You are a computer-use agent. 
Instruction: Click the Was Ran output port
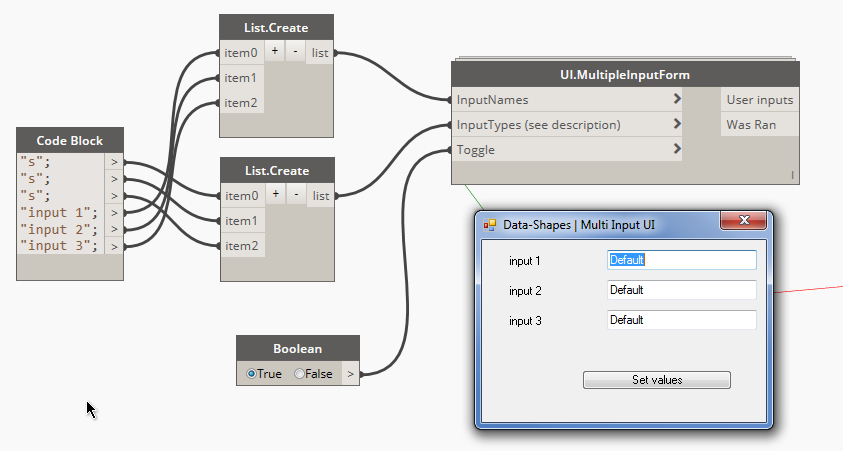coord(760,124)
